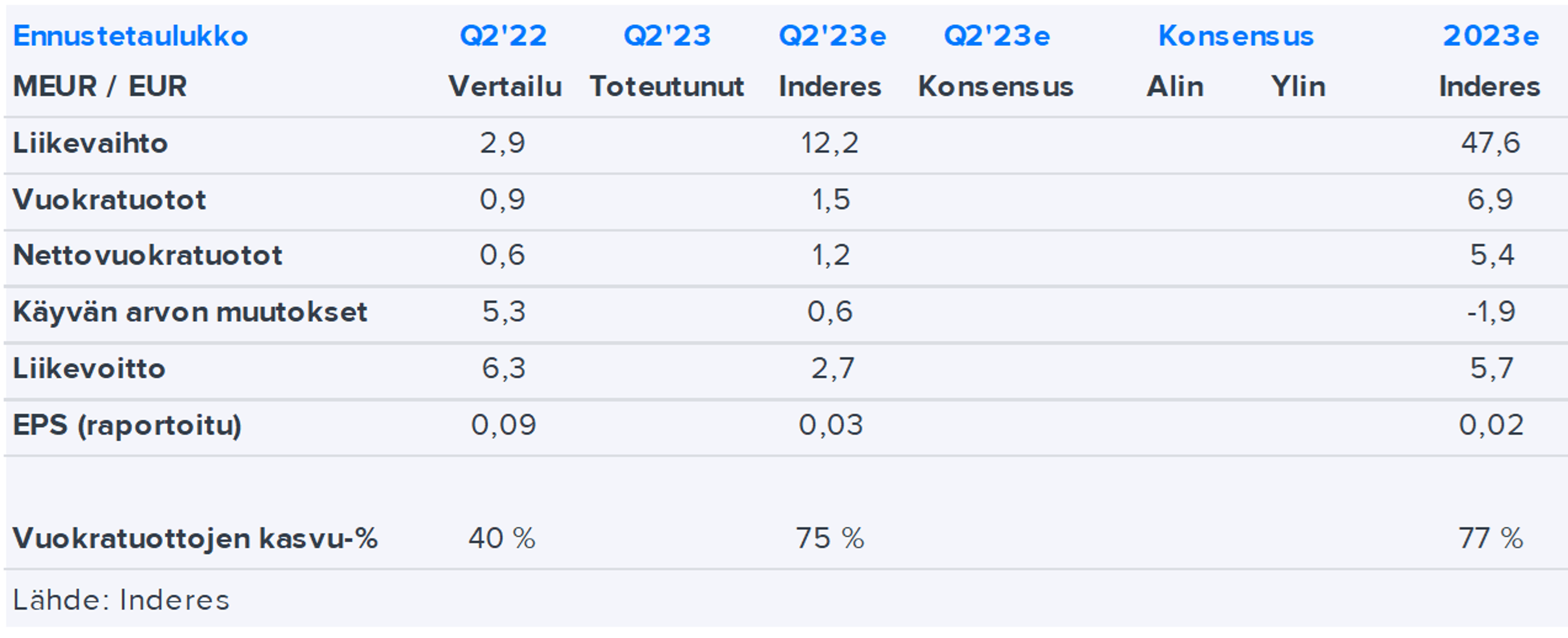Click the Liikevaihto 2023e value 47,6
The height and width of the screenshot is (638, 1568).
coord(1491,144)
